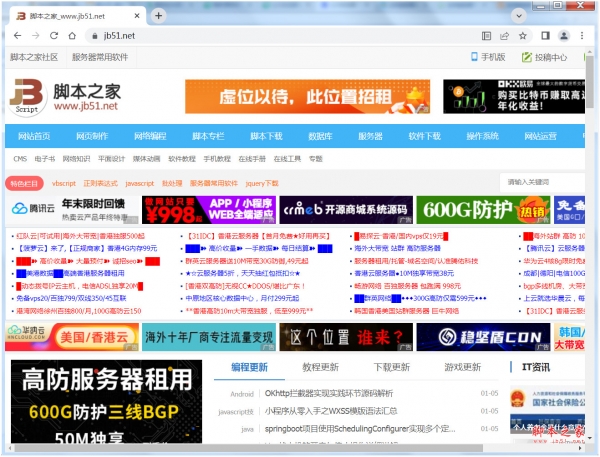Go back using the browser back arrow
Viewport: 600px width, 457px height.
tap(18, 36)
